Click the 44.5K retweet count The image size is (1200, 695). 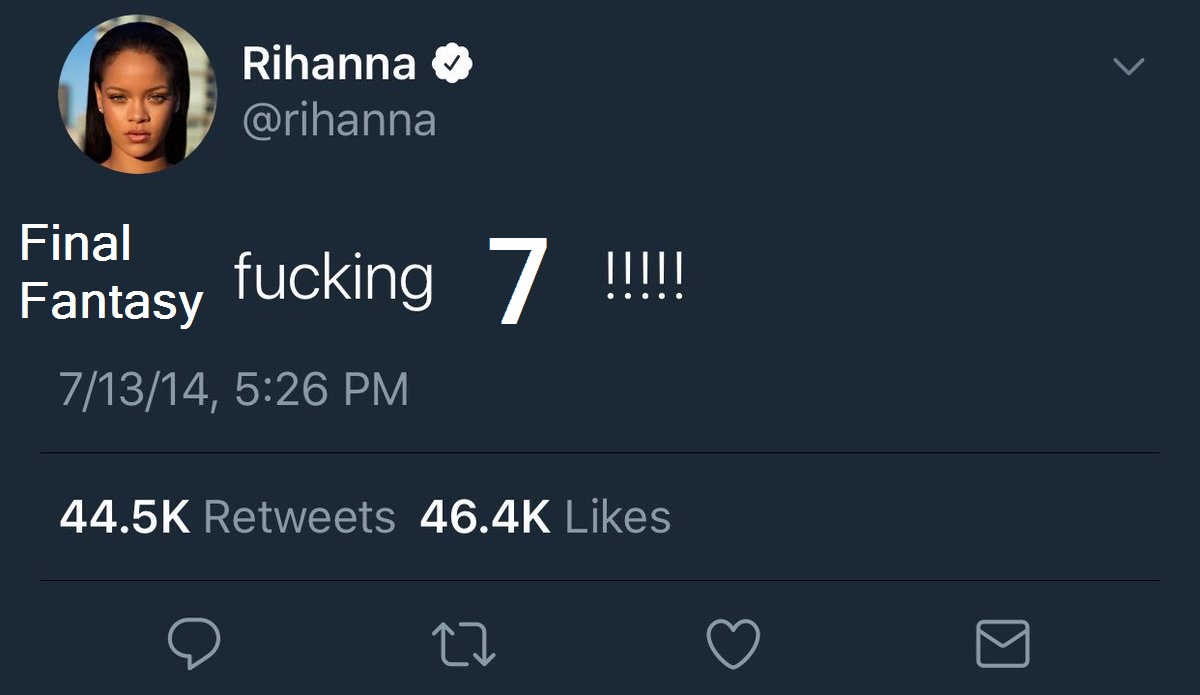125,517
